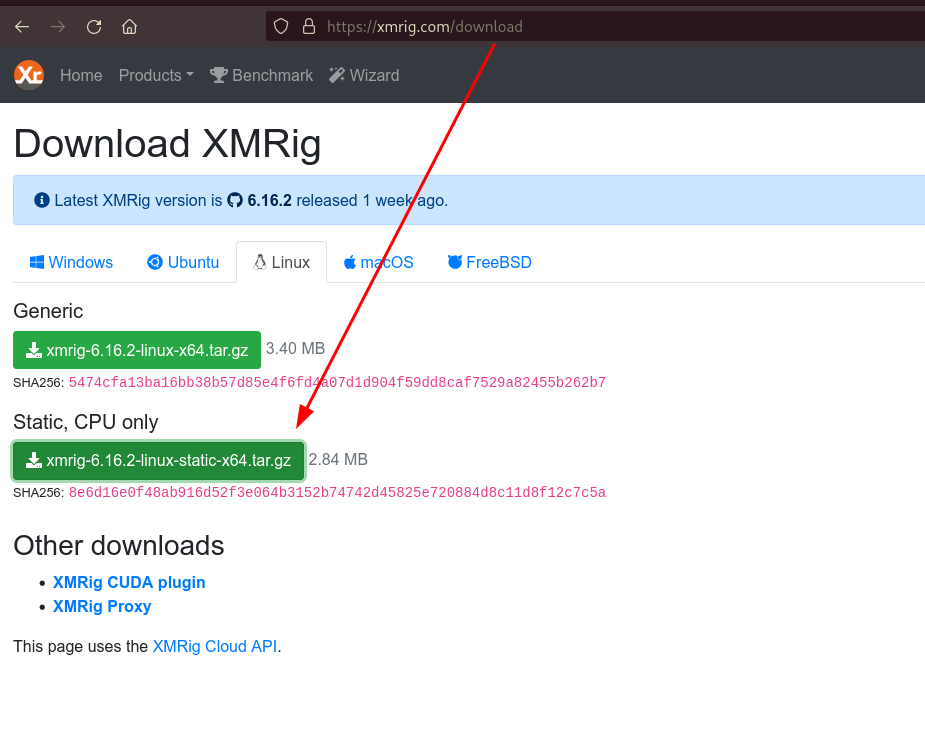Open the Home navigation link

(81, 76)
